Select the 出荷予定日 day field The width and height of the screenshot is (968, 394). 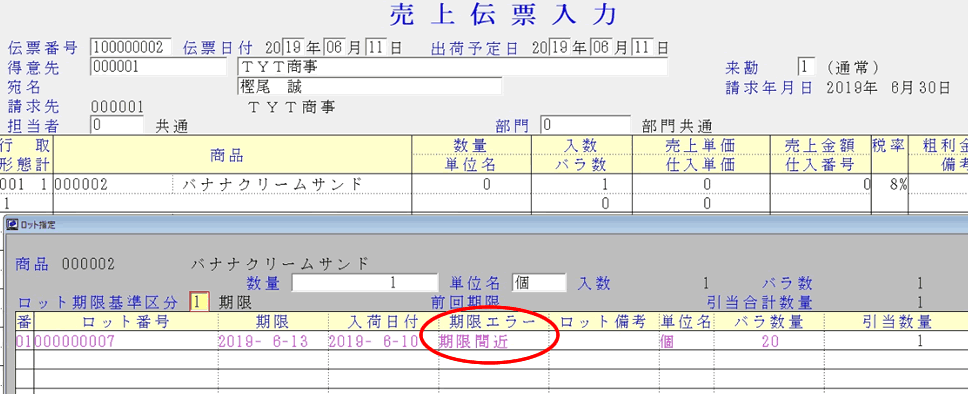click(x=643, y=48)
